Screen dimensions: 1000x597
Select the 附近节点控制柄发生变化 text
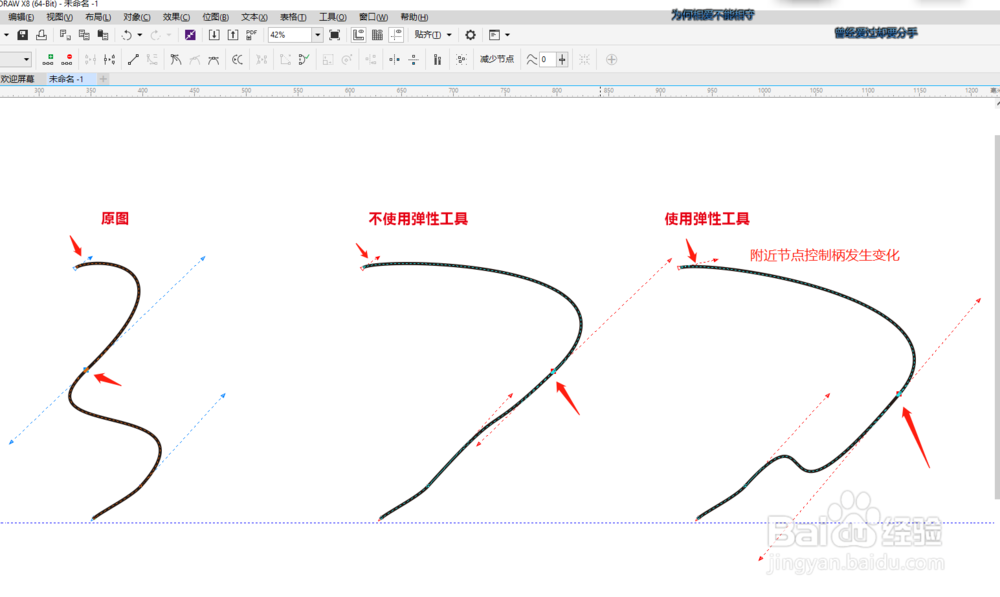(825, 255)
